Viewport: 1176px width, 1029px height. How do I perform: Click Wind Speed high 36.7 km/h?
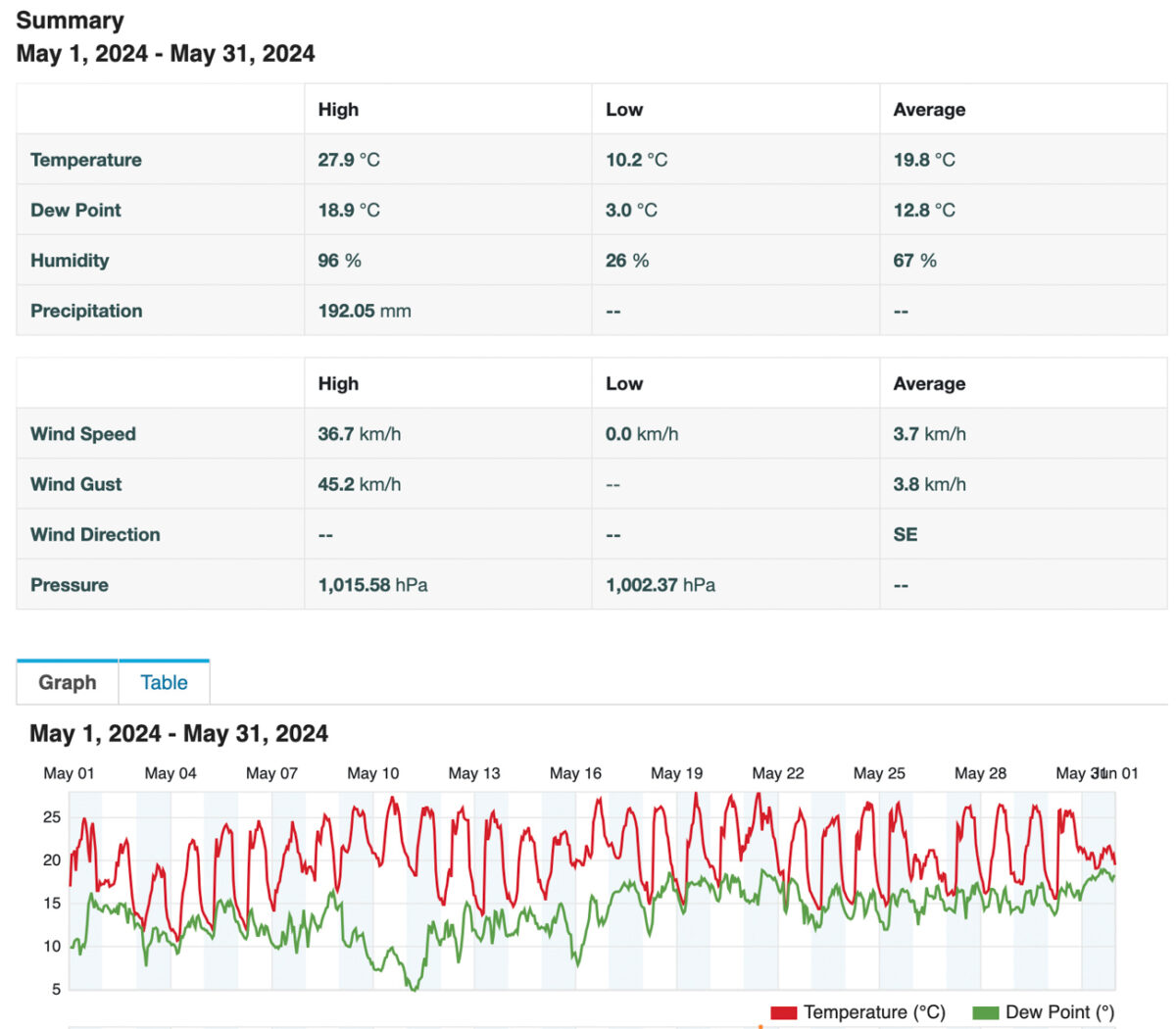(x=360, y=434)
